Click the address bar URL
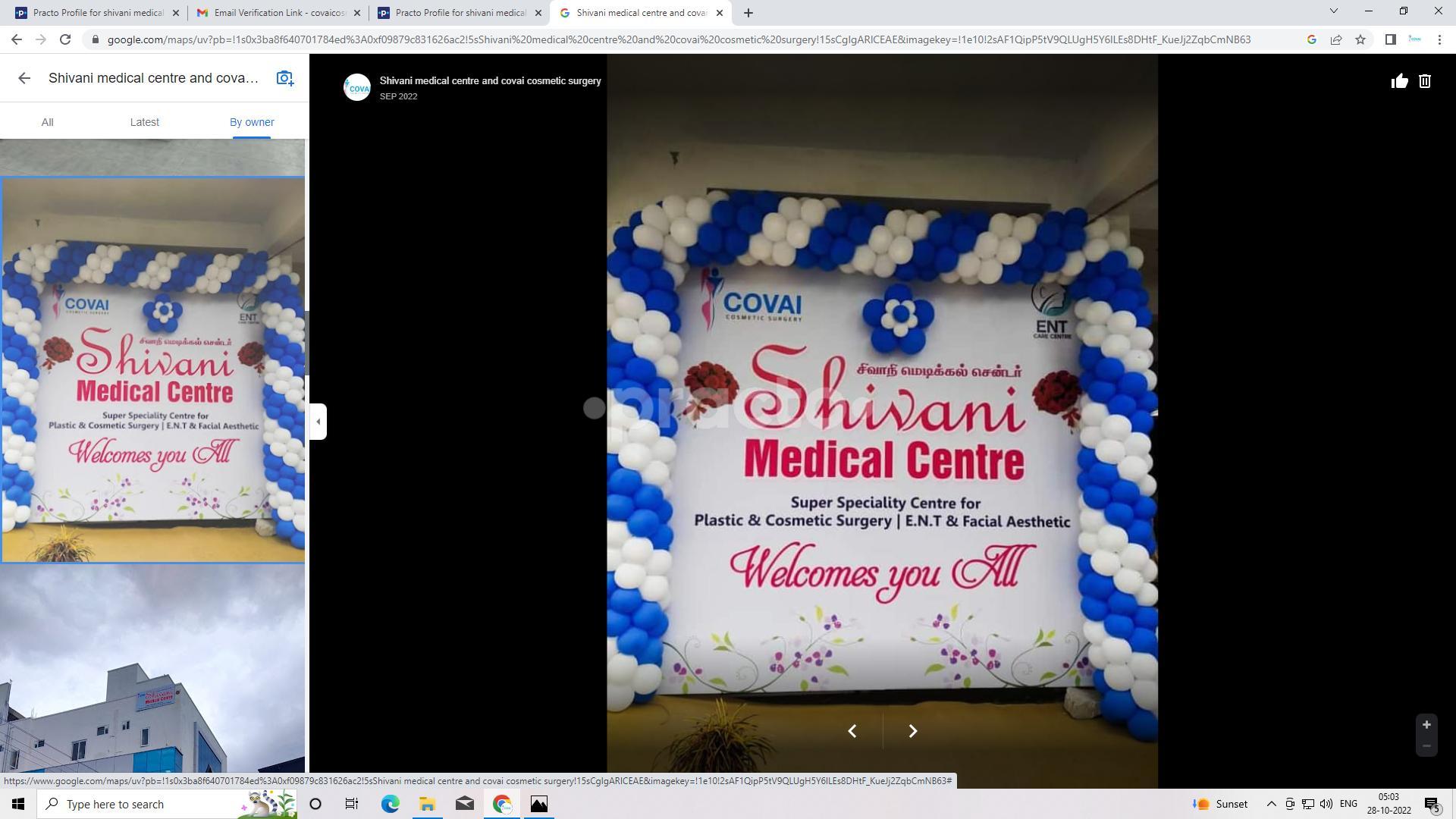This screenshot has width=1456, height=819. tap(679, 39)
